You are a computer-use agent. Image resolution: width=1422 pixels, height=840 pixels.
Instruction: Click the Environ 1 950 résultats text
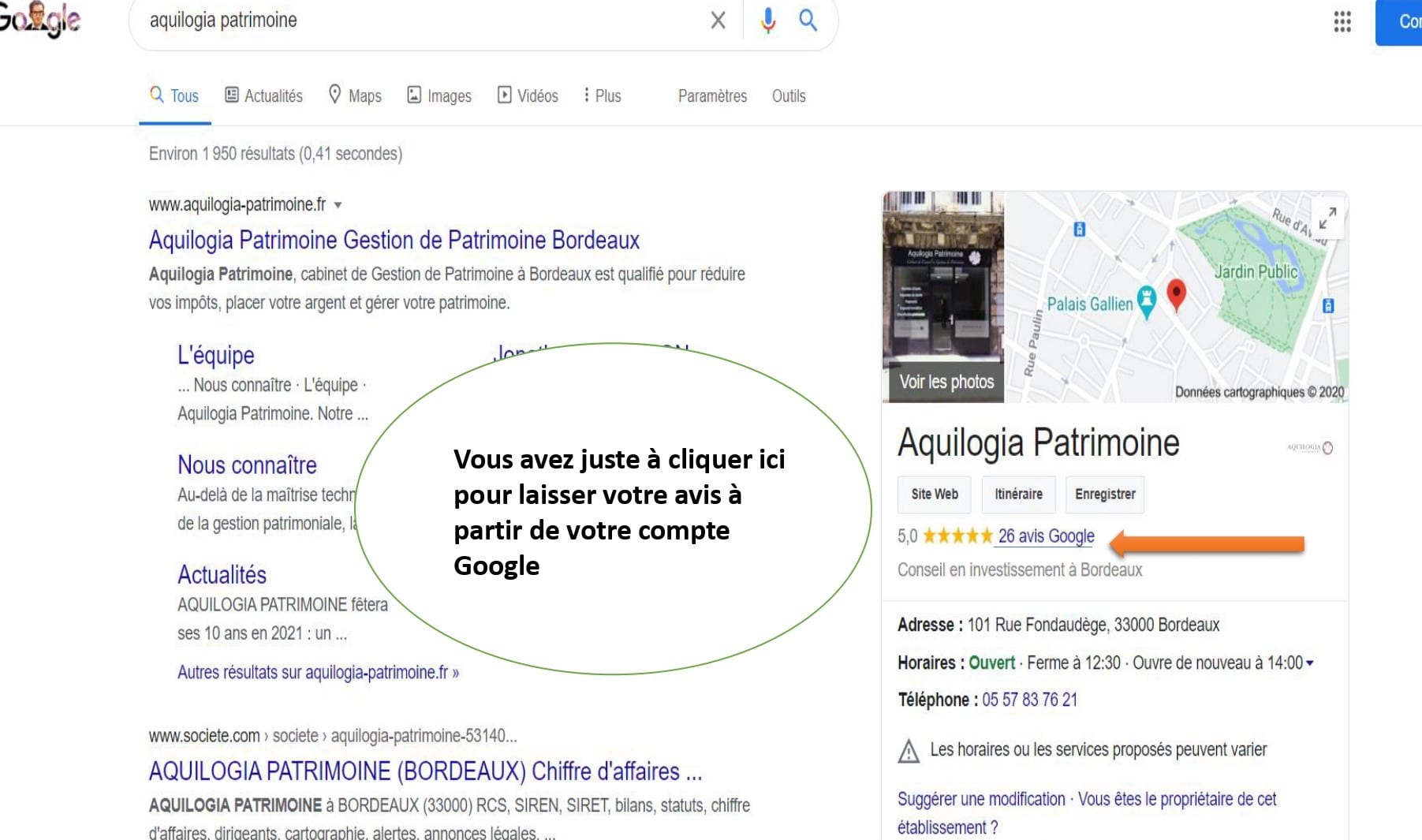pyautogui.click(x=275, y=154)
